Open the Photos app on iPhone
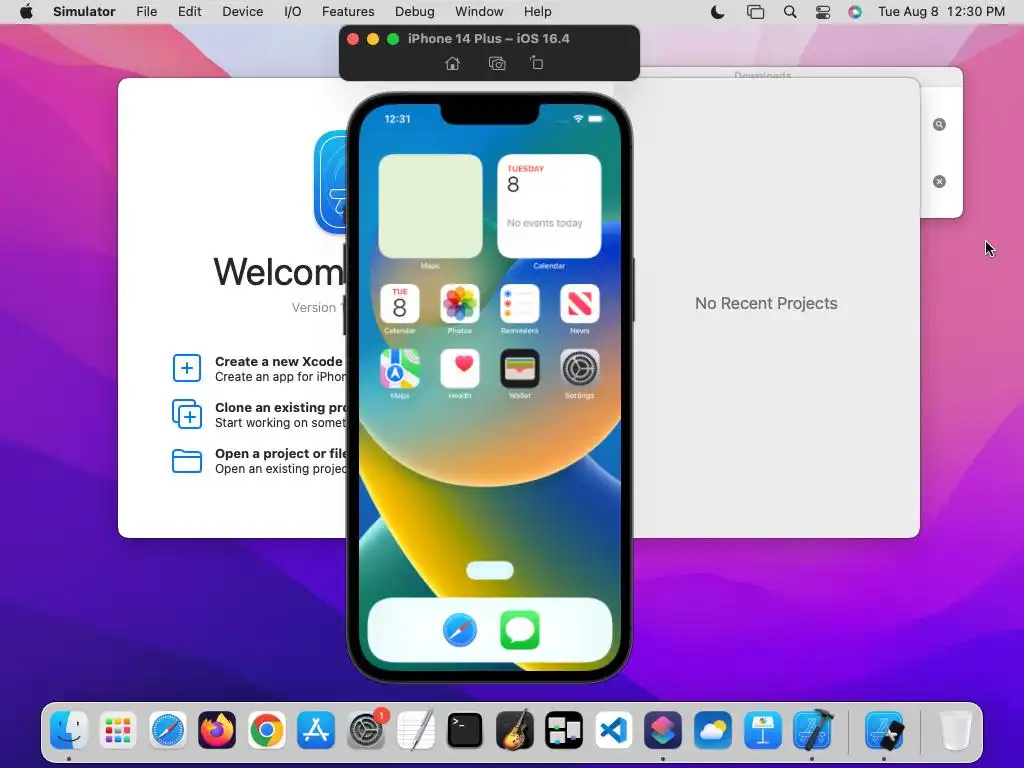The image size is (1024, 768). point(460,304)
